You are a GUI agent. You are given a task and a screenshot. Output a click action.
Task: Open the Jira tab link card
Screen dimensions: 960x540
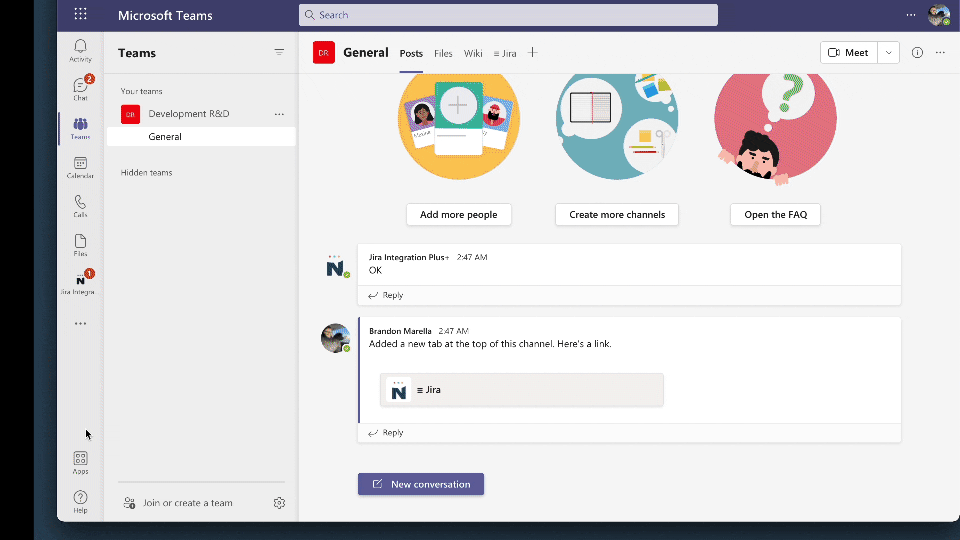click(x=522, y=390)
